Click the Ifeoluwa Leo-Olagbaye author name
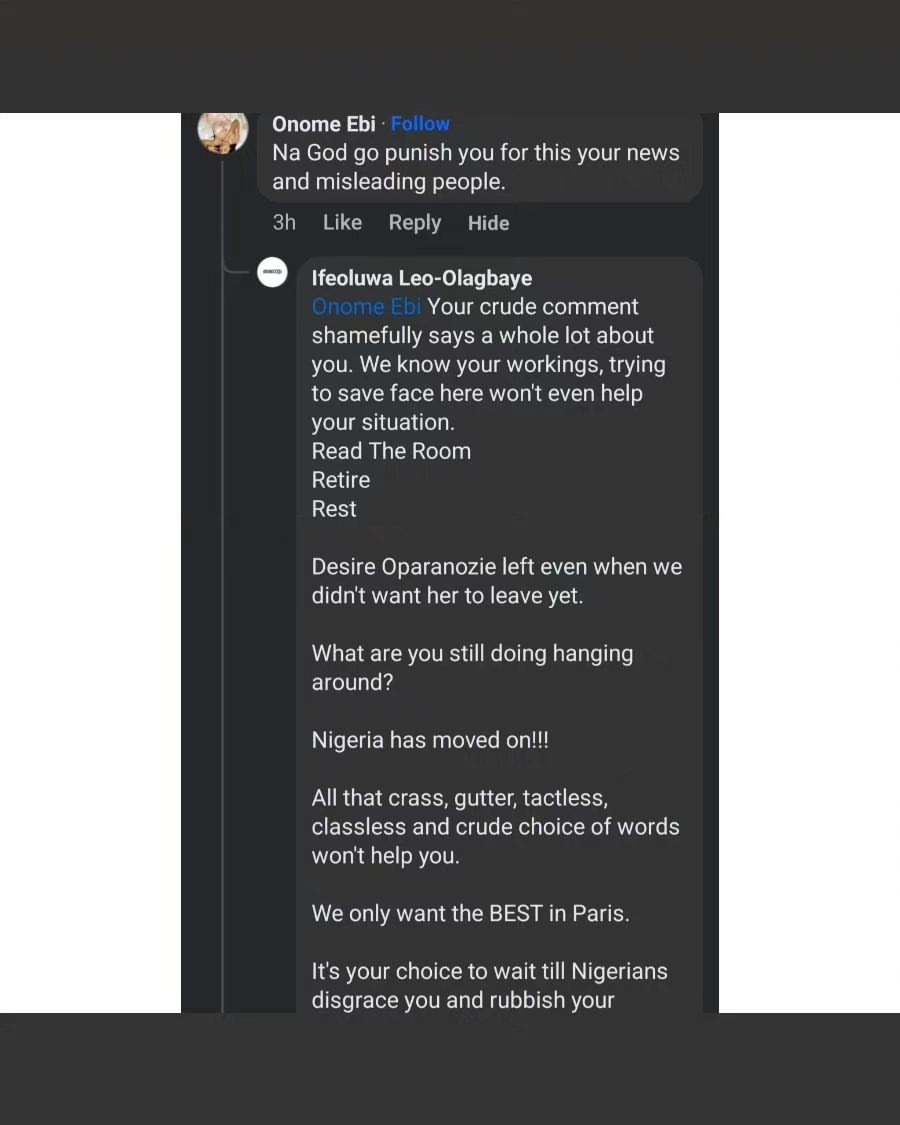The height and width of the screenshot is (1125, 900). pyautogui.click(x=422, y=278)
